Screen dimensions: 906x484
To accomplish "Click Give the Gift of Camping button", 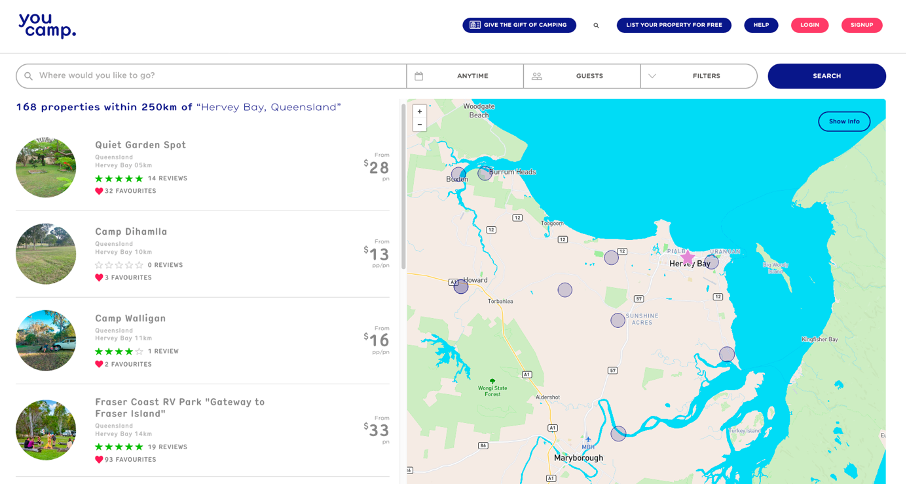I will [519, 25].
